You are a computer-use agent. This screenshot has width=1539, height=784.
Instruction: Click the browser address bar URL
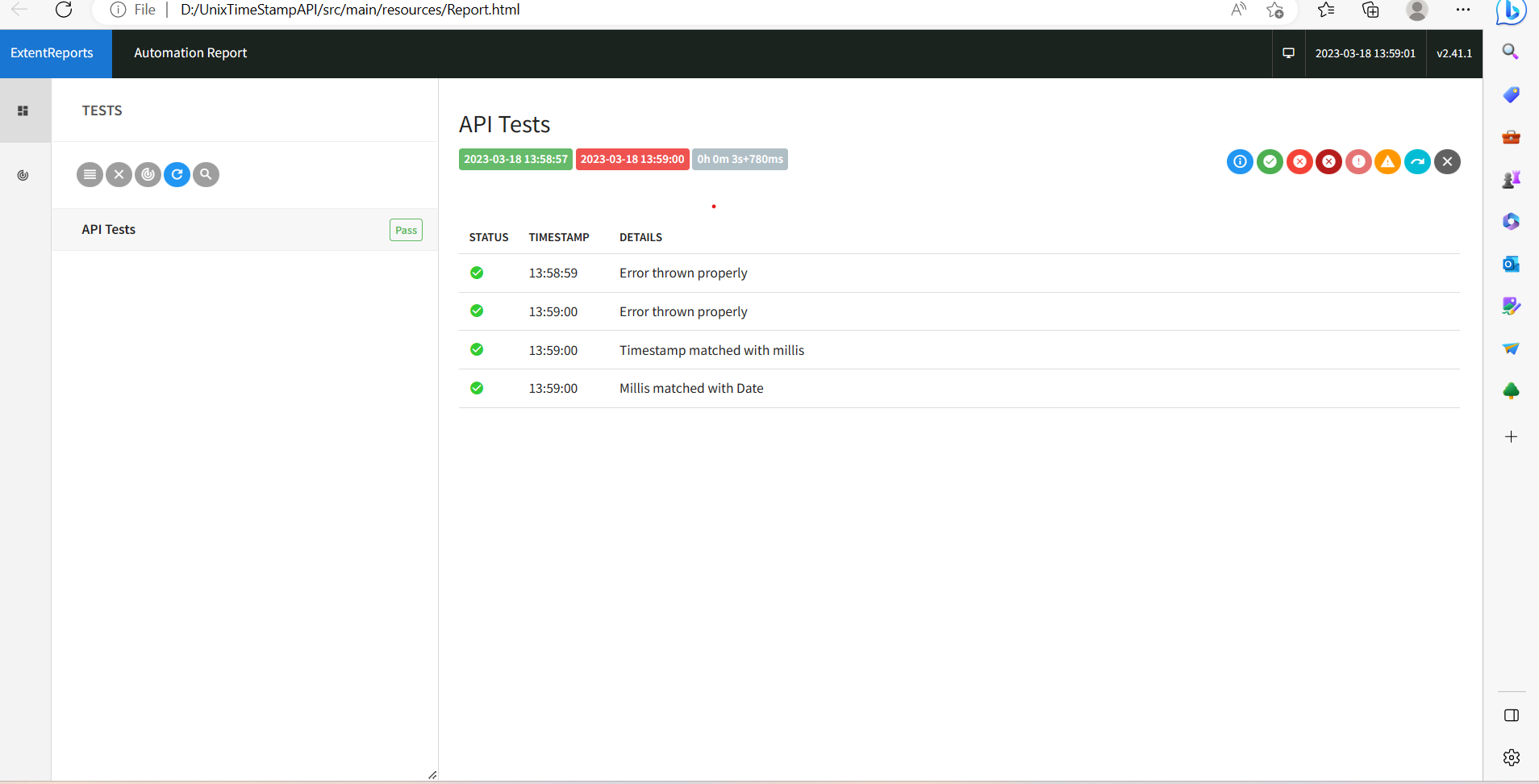[350, 10]
